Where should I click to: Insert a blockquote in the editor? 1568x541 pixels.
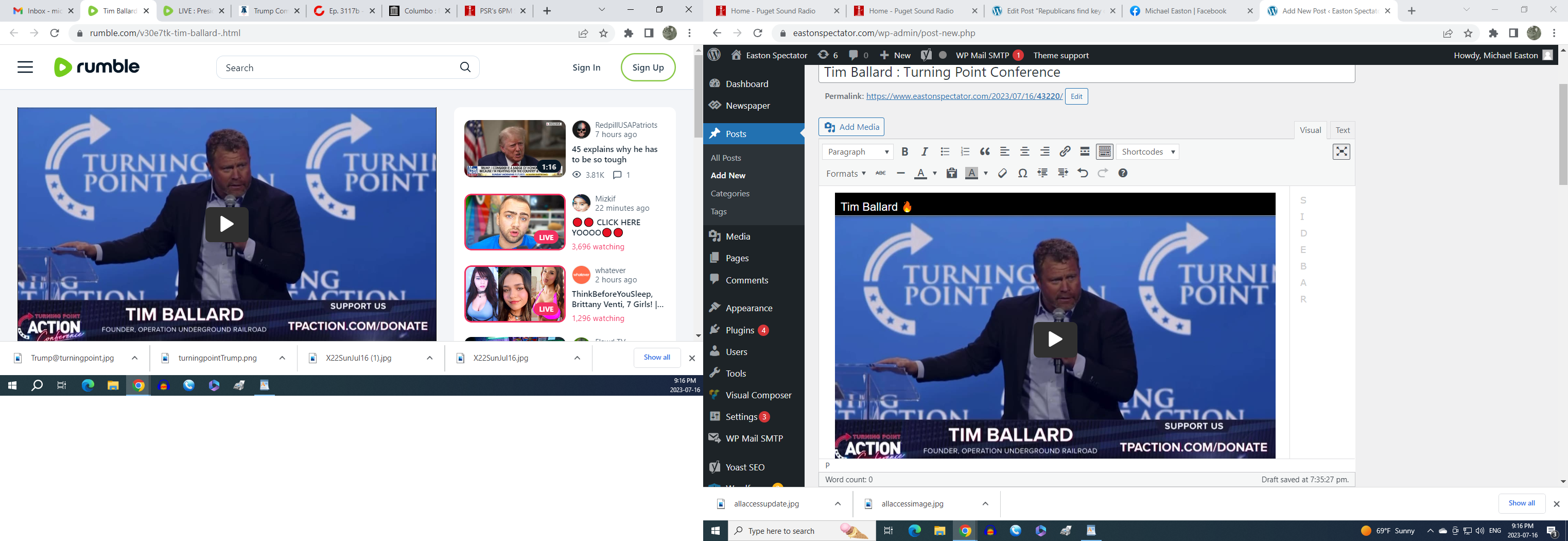tap(985, 151)
